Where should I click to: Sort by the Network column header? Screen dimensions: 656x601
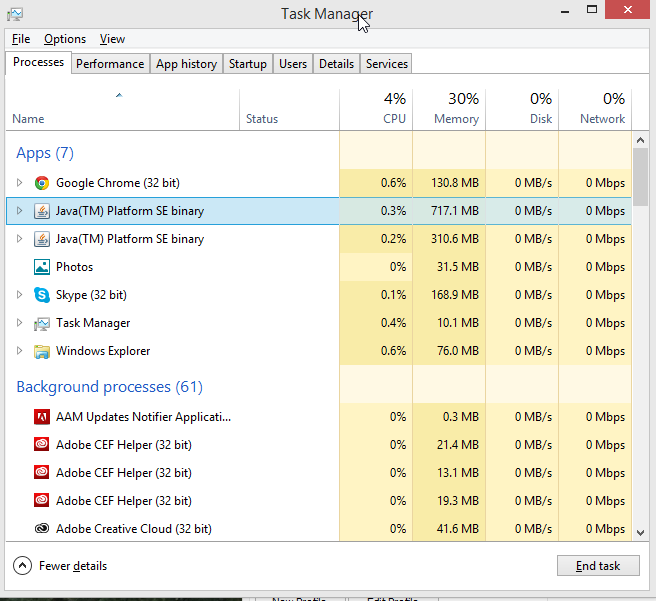595,110
